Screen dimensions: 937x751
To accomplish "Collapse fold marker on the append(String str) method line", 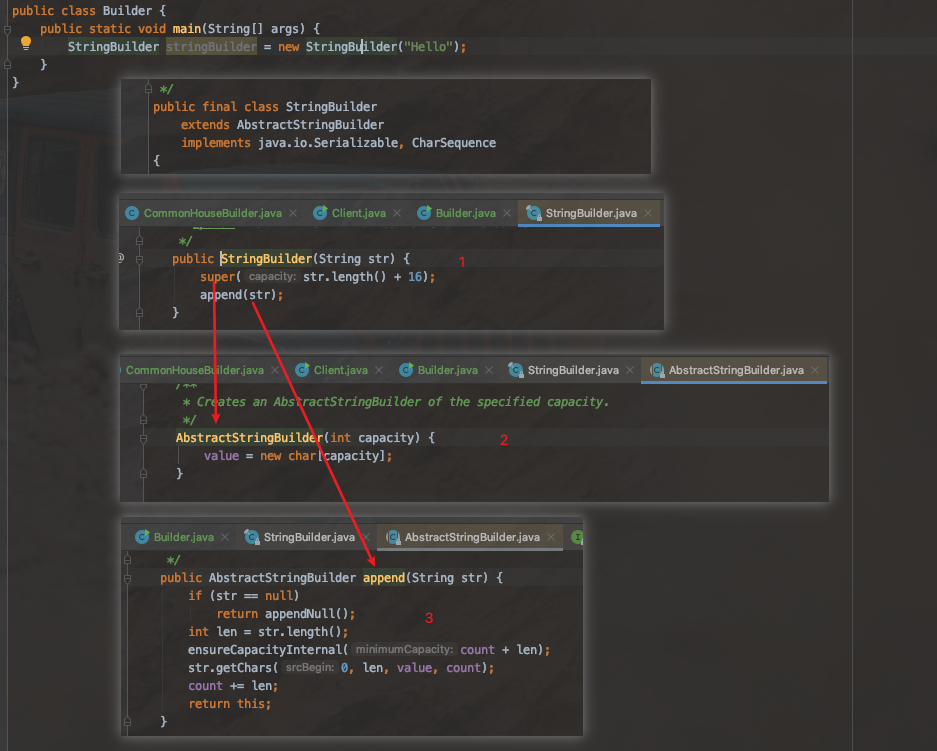I will (x=127, y=578).
